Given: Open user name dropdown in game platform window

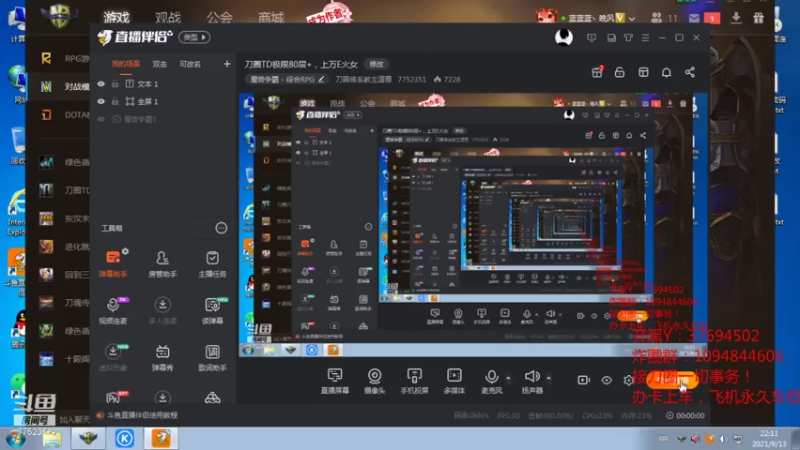Looking at the screenshot, I should (x=632, y=19).
